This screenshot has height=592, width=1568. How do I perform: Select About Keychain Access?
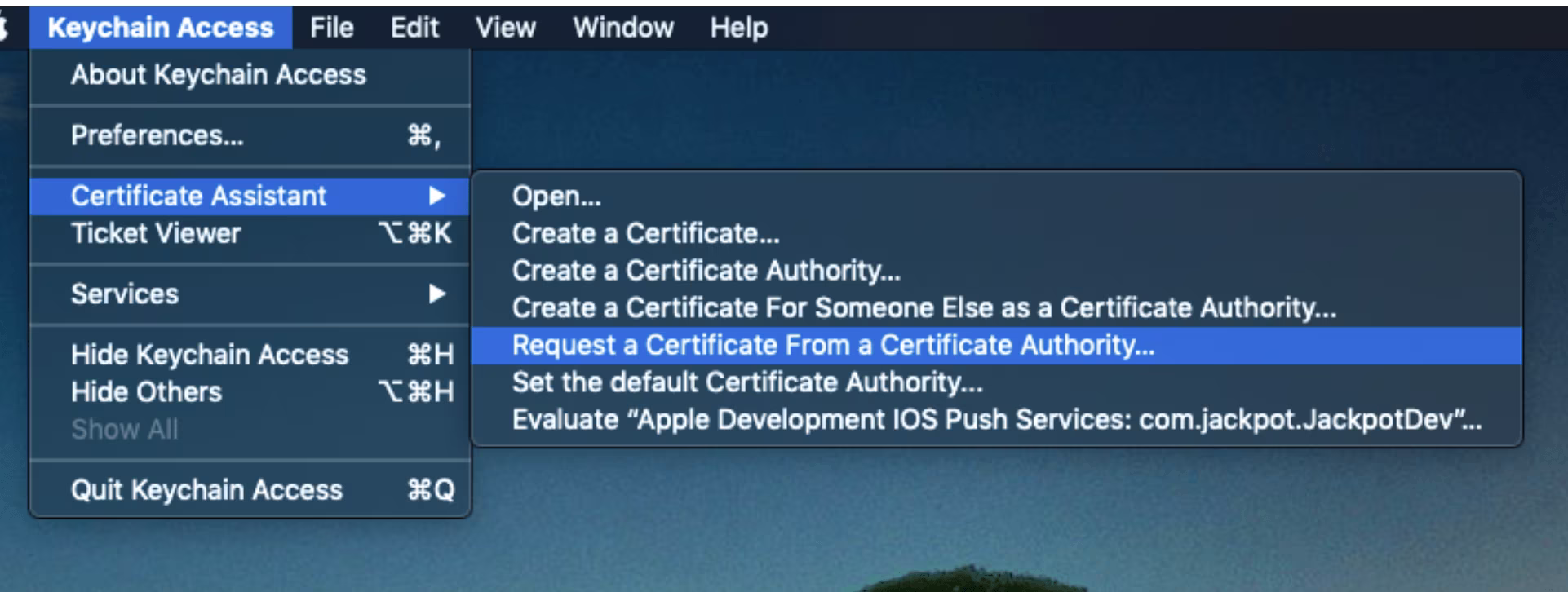pos(219,75)
